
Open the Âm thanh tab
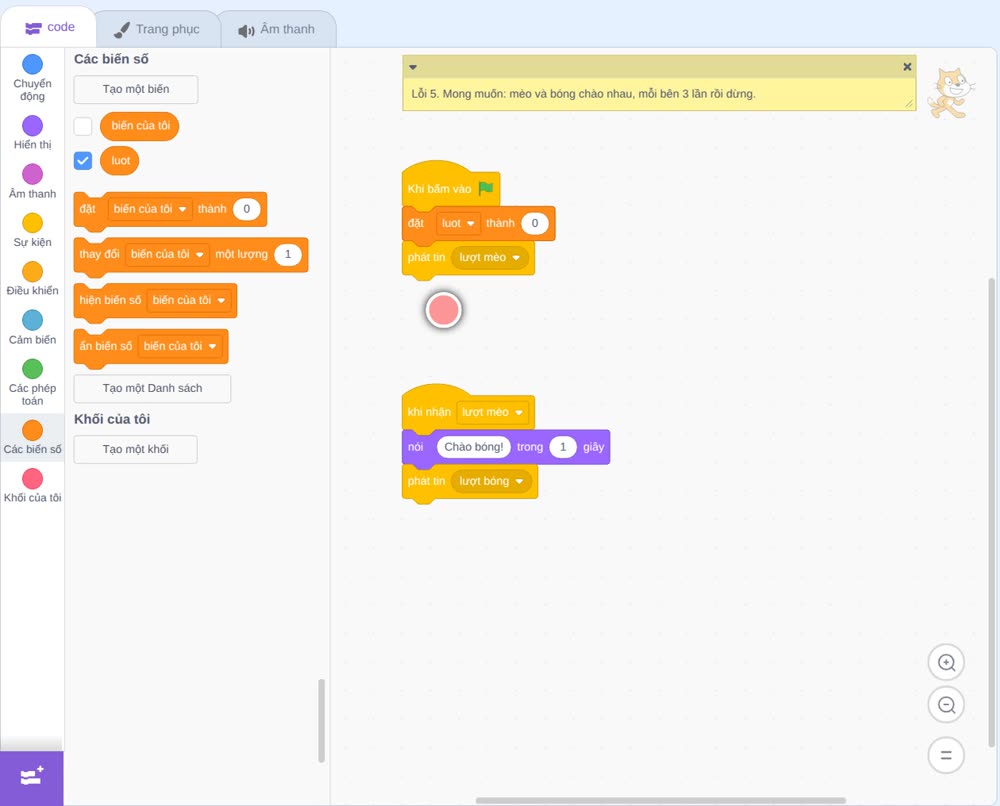click(277, 29)
